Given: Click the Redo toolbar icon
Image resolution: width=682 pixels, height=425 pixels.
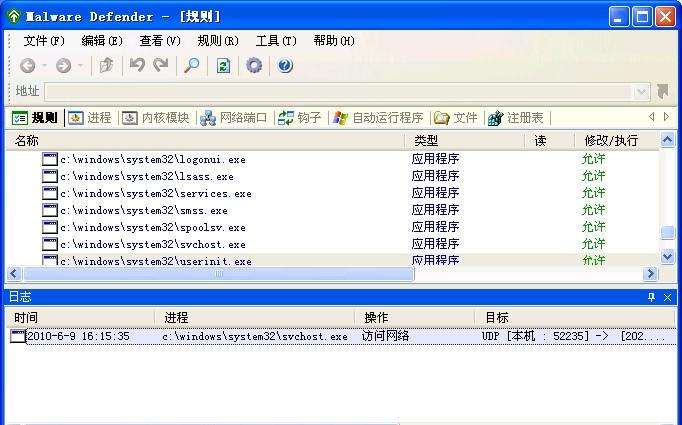Looking at the screenshot, I should 160,66.
